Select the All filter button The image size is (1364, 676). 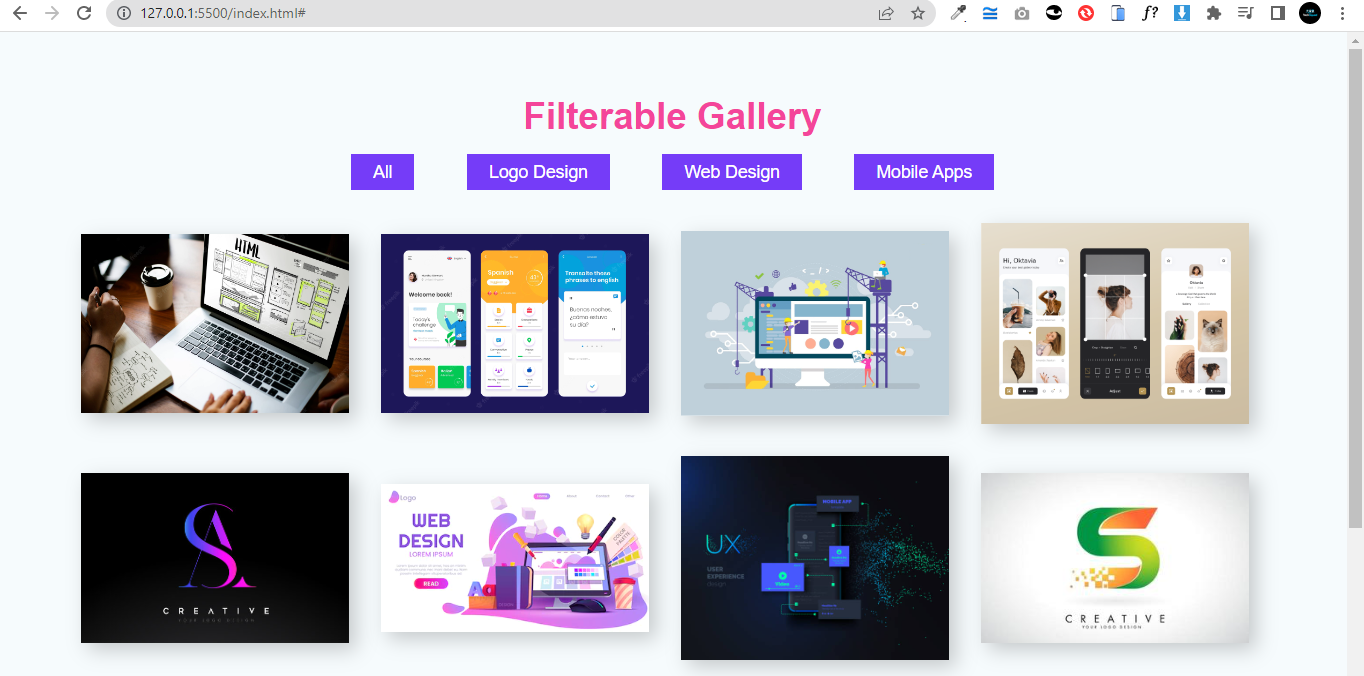click(x=382, y=172)
